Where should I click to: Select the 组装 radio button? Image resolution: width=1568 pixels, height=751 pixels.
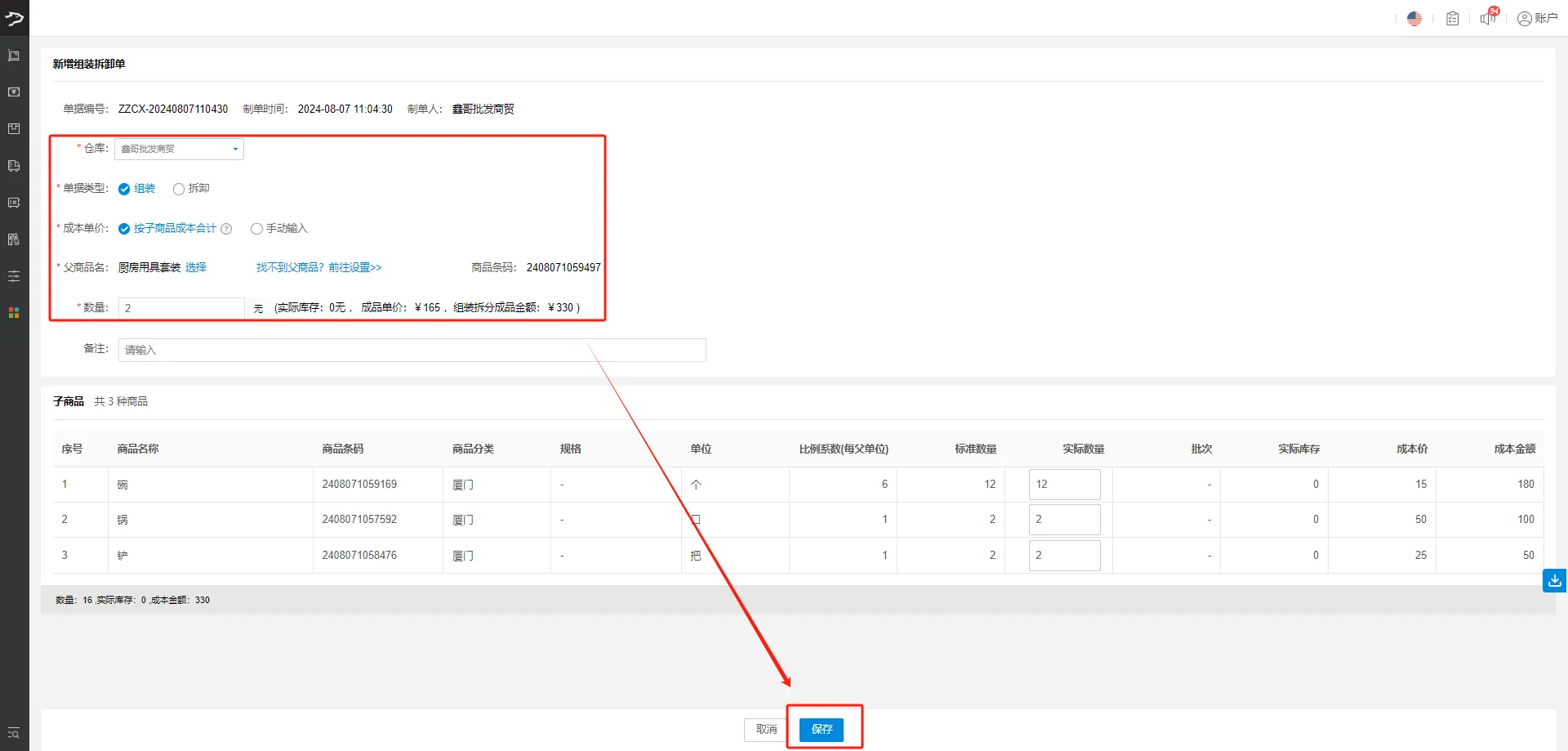tap(124, 189)
